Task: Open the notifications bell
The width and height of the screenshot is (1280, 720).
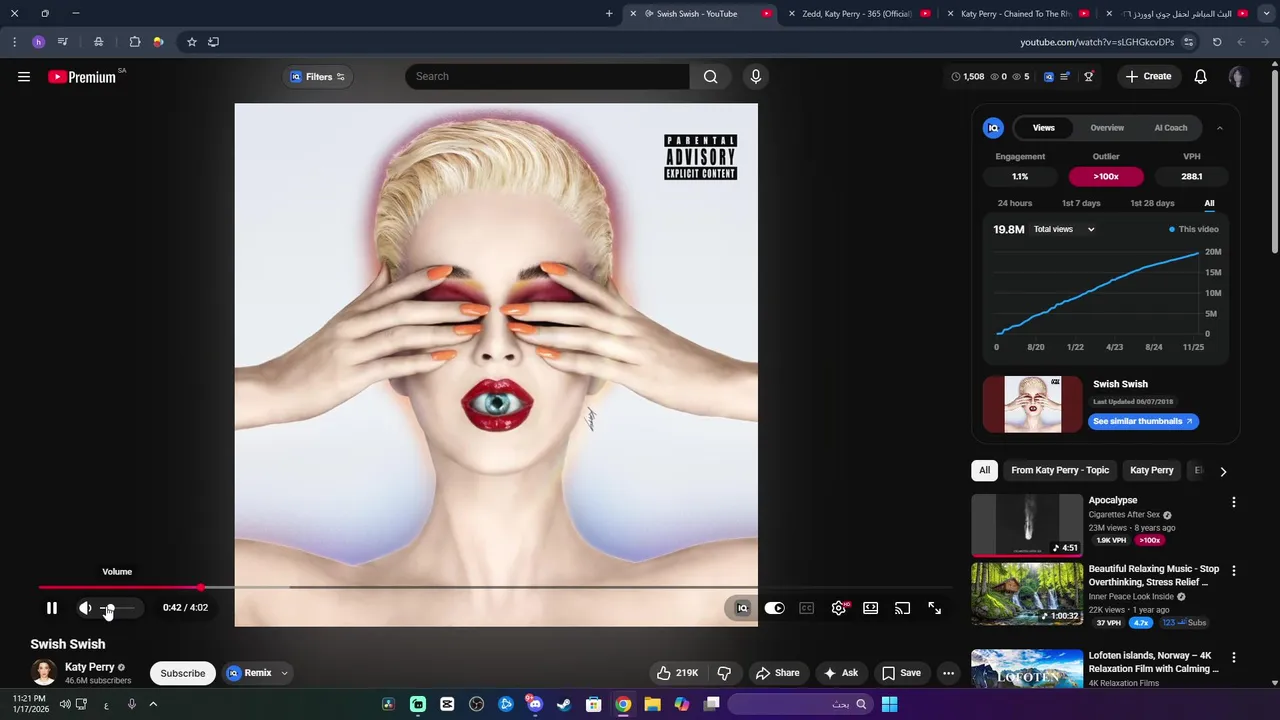Action: pos(1200,76)
